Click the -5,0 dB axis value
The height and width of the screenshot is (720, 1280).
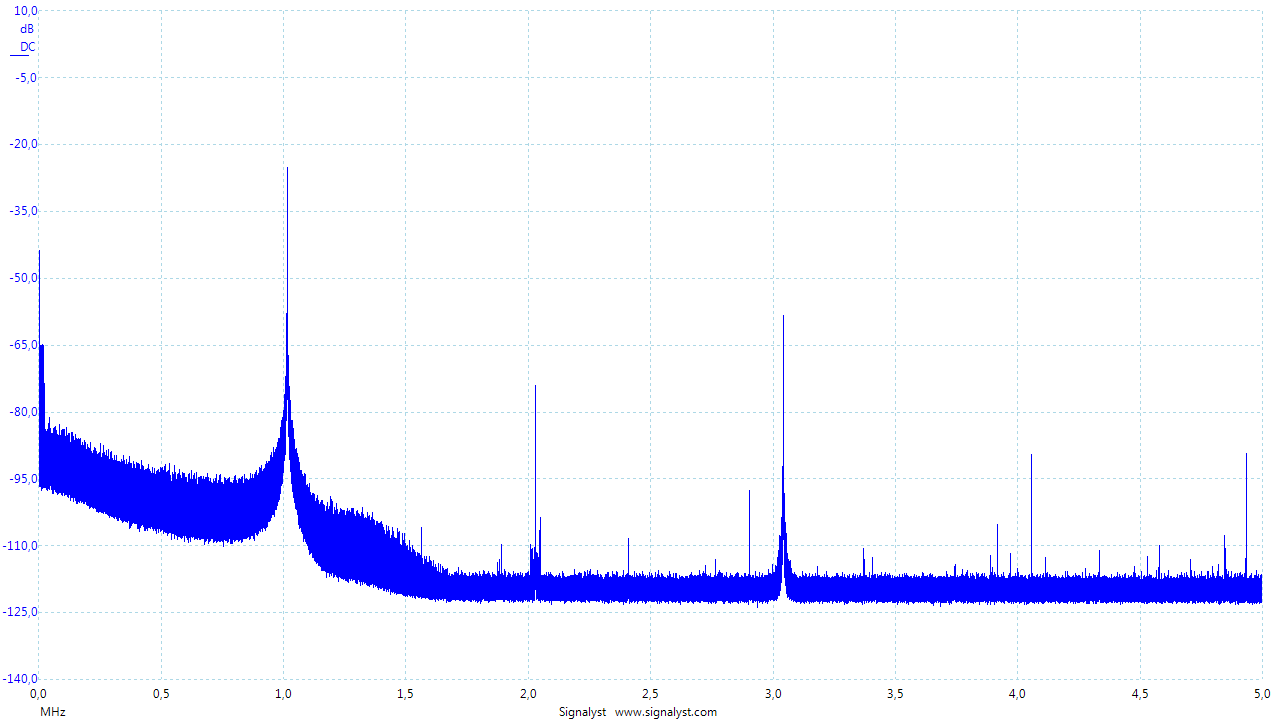tap(24, 78)
